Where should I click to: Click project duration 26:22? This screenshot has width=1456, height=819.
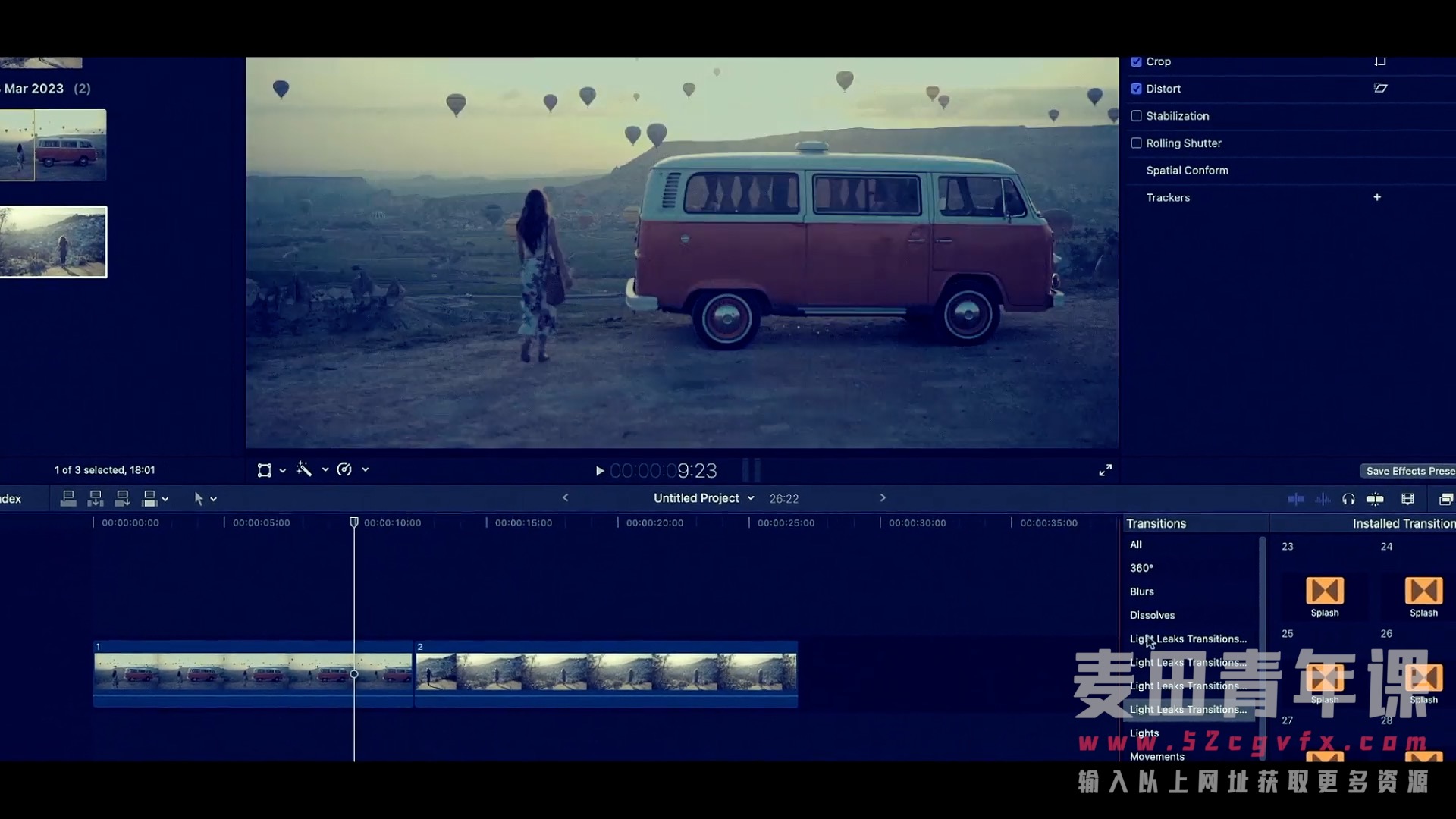click(x=784, y=499)
